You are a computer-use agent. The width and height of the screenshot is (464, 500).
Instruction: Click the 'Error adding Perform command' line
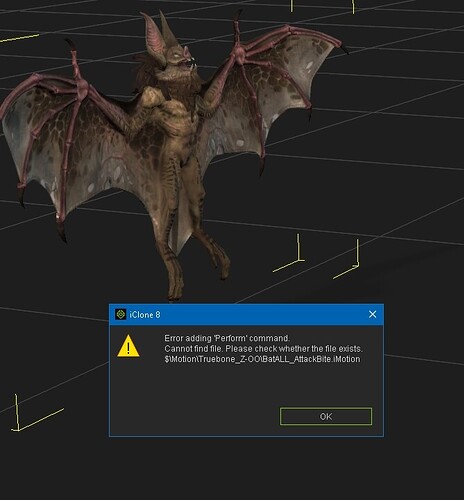pyautogui.click(x=227, y=338)
